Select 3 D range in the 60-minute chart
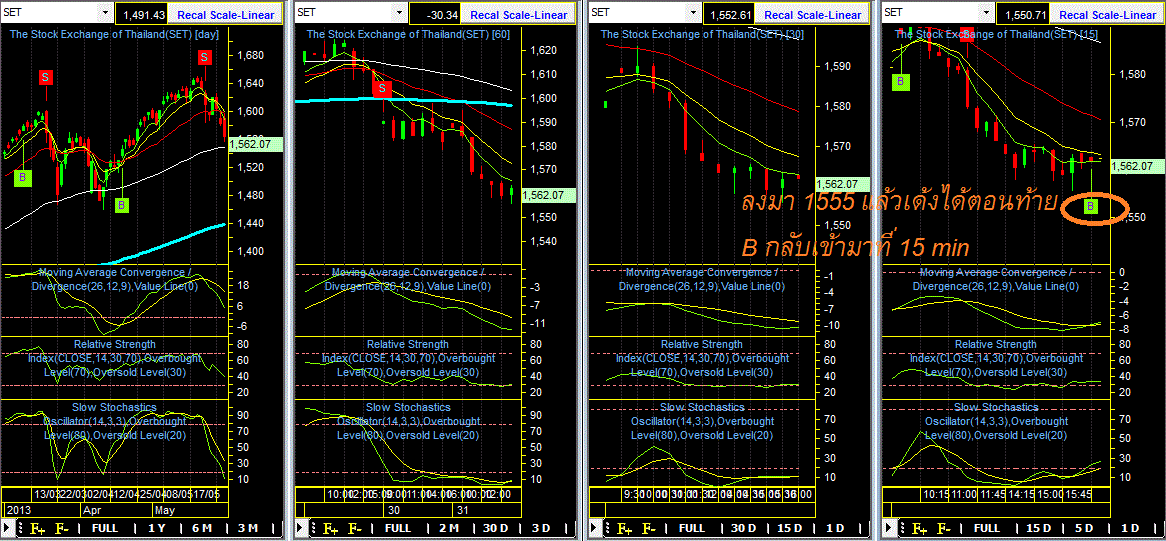The image size is (1166, 541). [x=543, y=528]
